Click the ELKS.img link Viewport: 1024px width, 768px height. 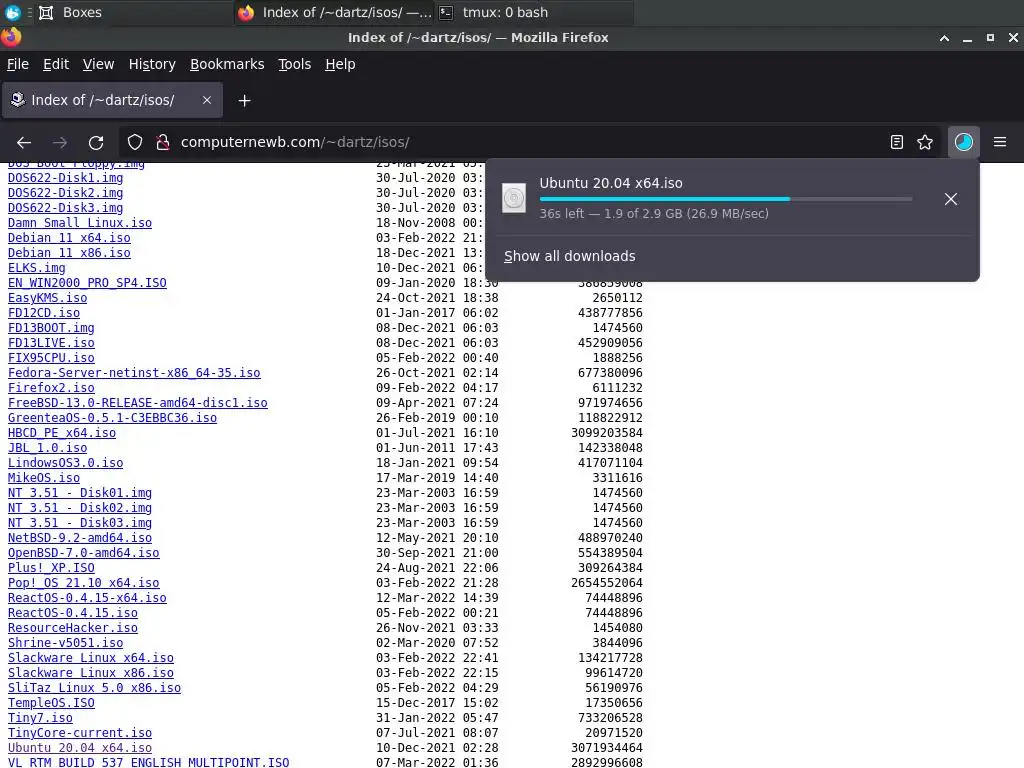[37, 268]
